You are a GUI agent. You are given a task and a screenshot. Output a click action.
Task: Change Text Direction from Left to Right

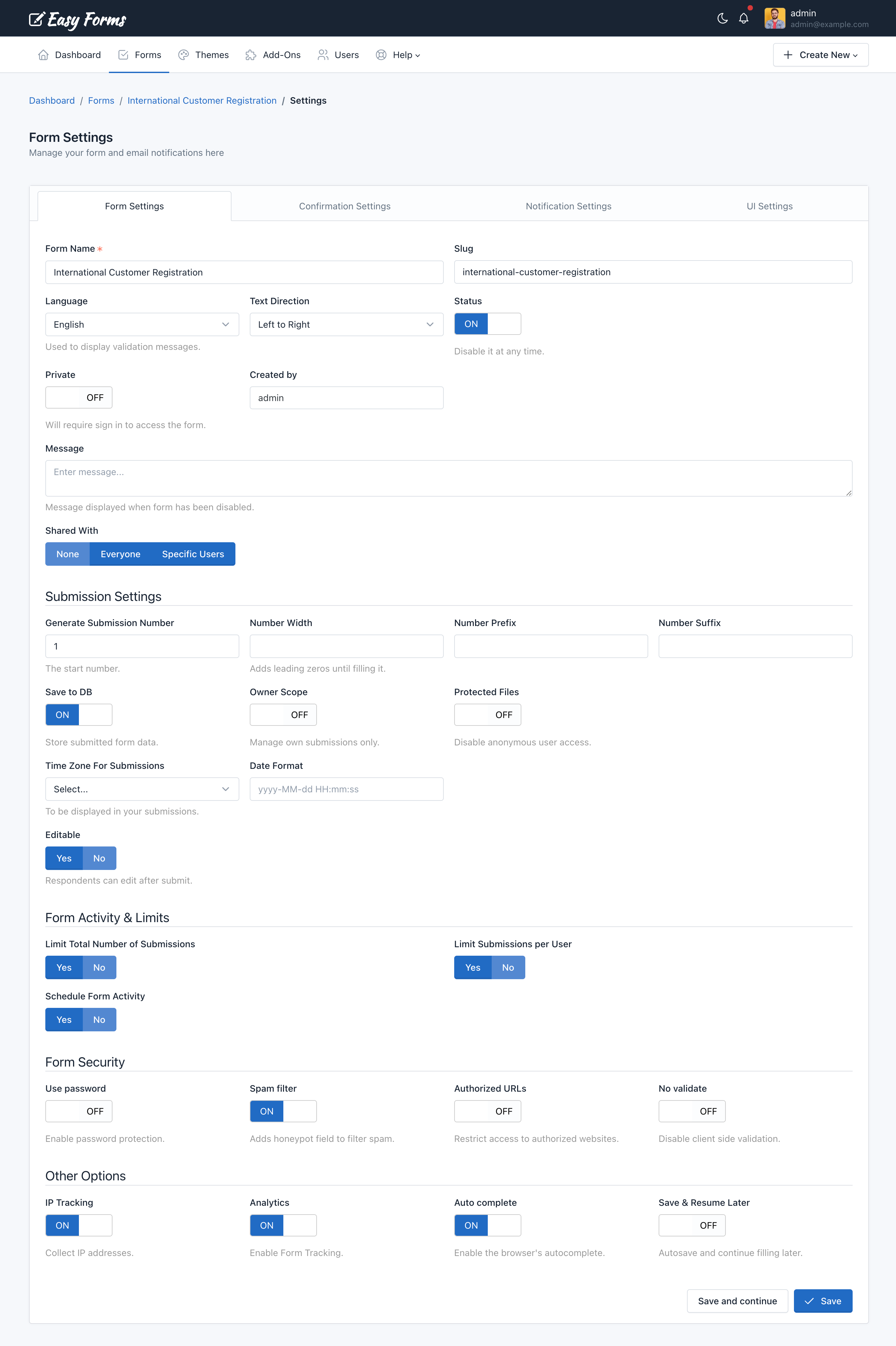click(346, 324)
